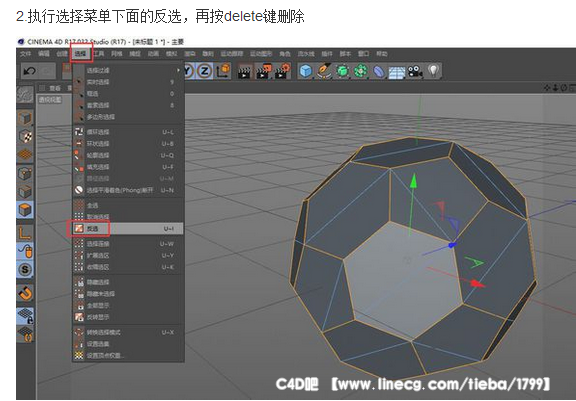576x401 pixels.
Task: Click the orange Workplane mode icon
Action: tap(25, 154)
